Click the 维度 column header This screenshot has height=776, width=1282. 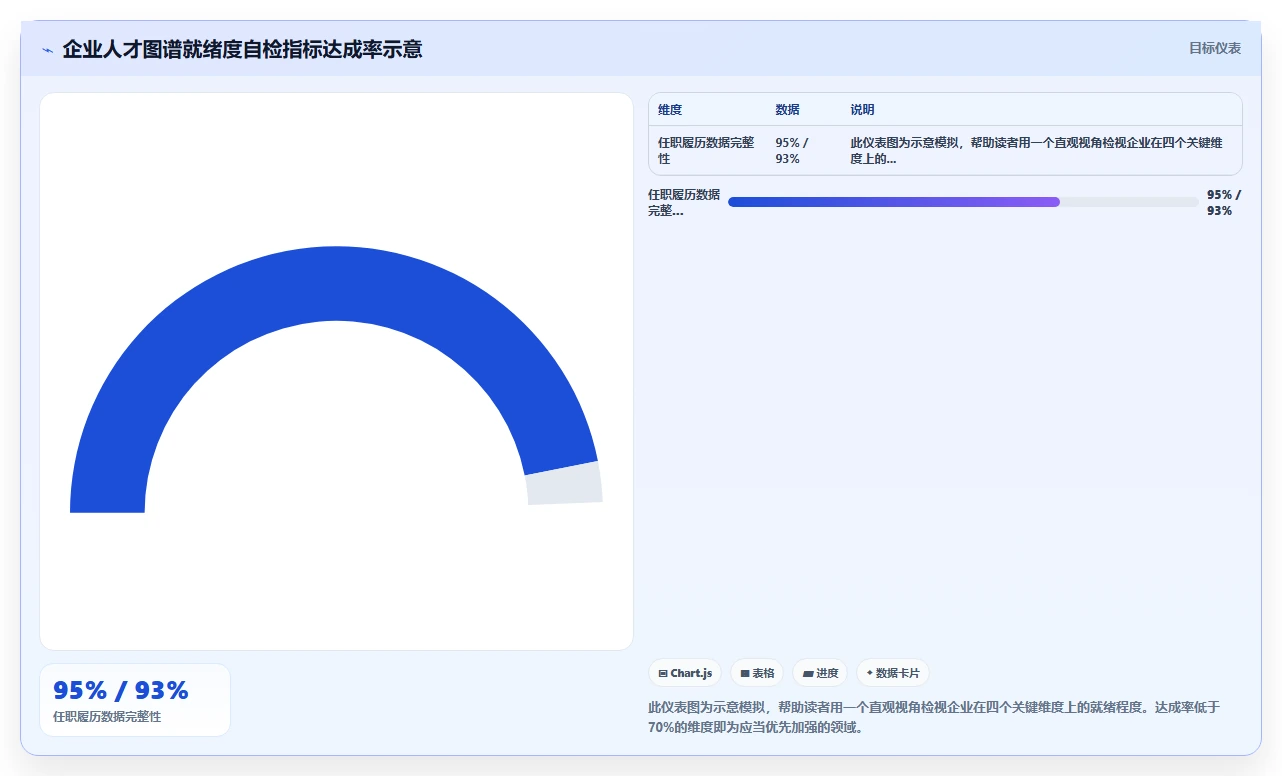pyautogui.click(x=670, y=110)
